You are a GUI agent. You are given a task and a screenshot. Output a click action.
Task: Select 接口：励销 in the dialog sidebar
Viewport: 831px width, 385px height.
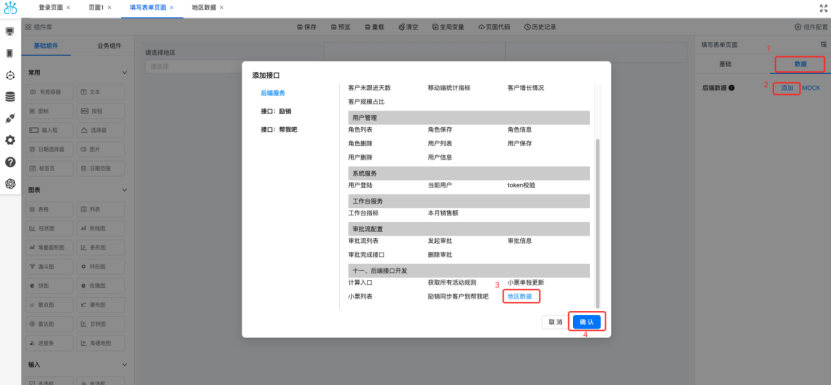pos(276,111)
